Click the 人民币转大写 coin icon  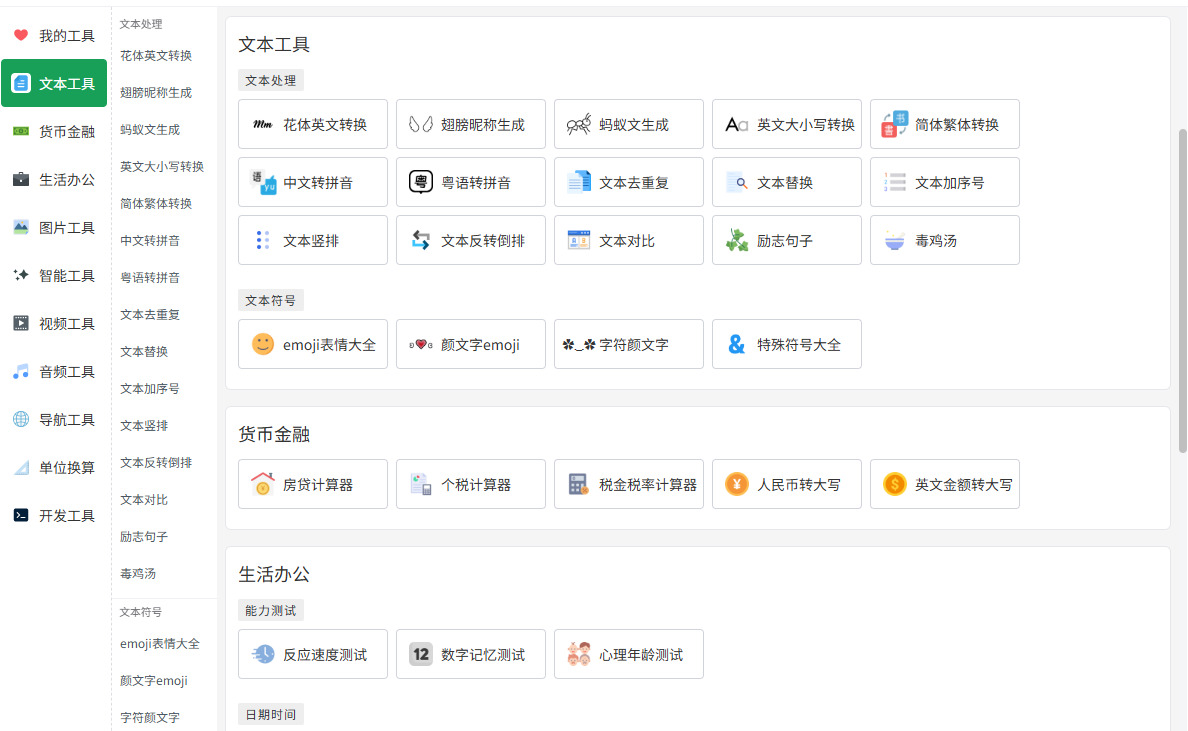(737, 485)
